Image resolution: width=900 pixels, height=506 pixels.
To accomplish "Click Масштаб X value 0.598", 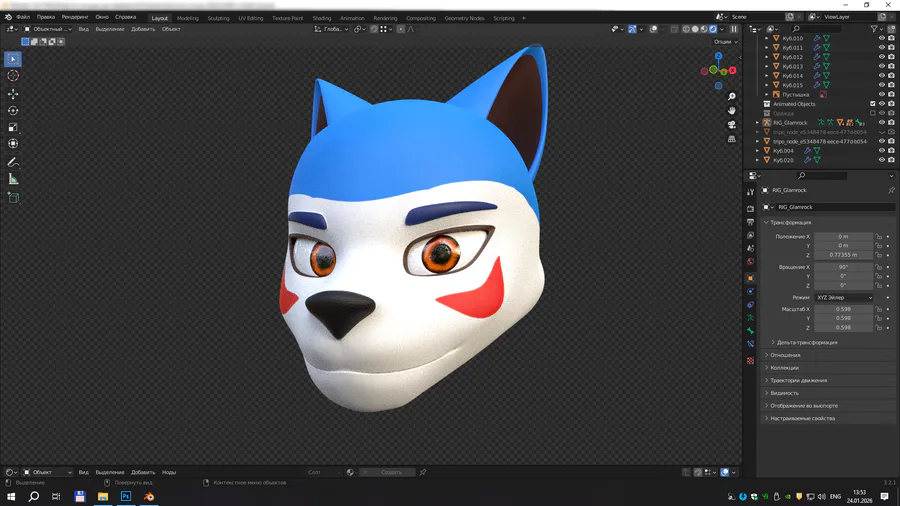I will click(843, 309).
